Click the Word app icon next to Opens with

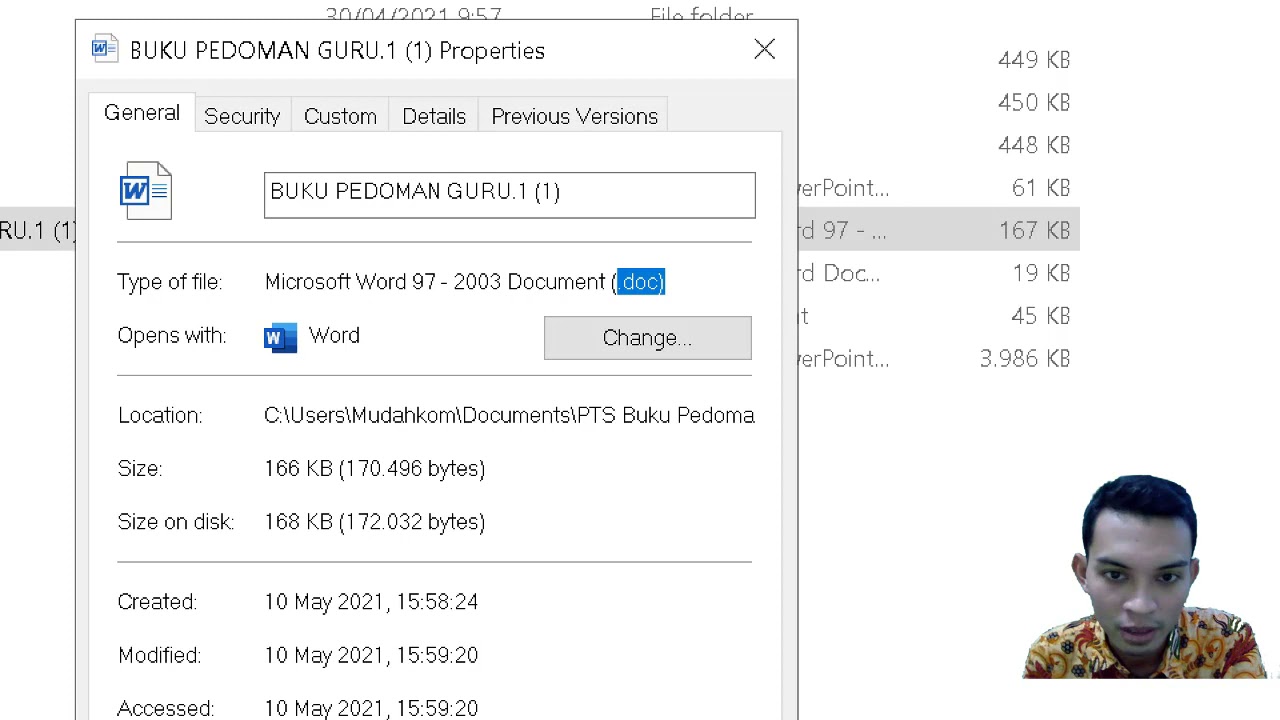point(280,337)
